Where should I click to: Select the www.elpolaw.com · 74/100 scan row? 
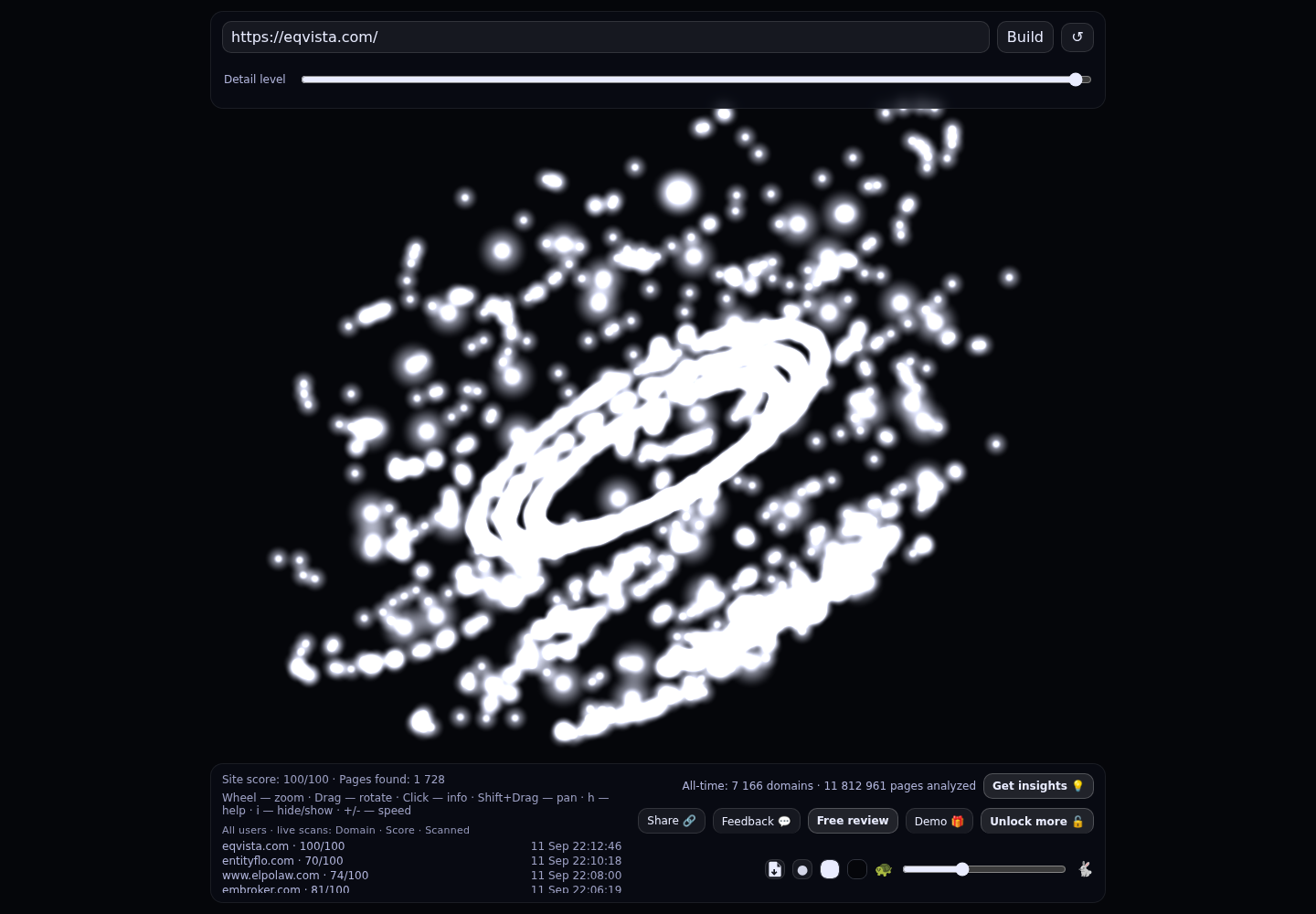(421, 876)
